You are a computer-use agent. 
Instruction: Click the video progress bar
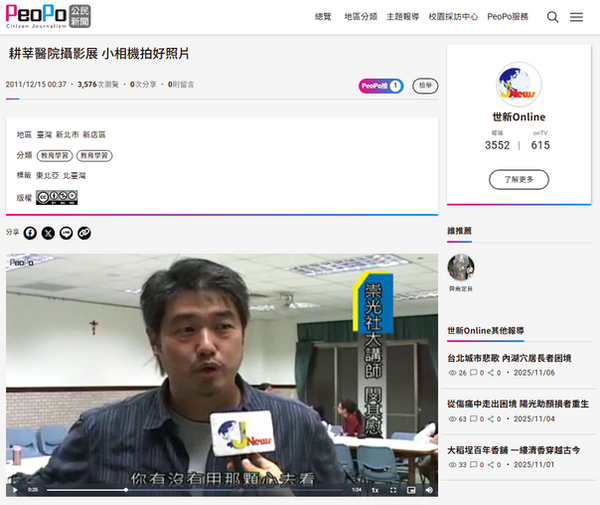195,490
